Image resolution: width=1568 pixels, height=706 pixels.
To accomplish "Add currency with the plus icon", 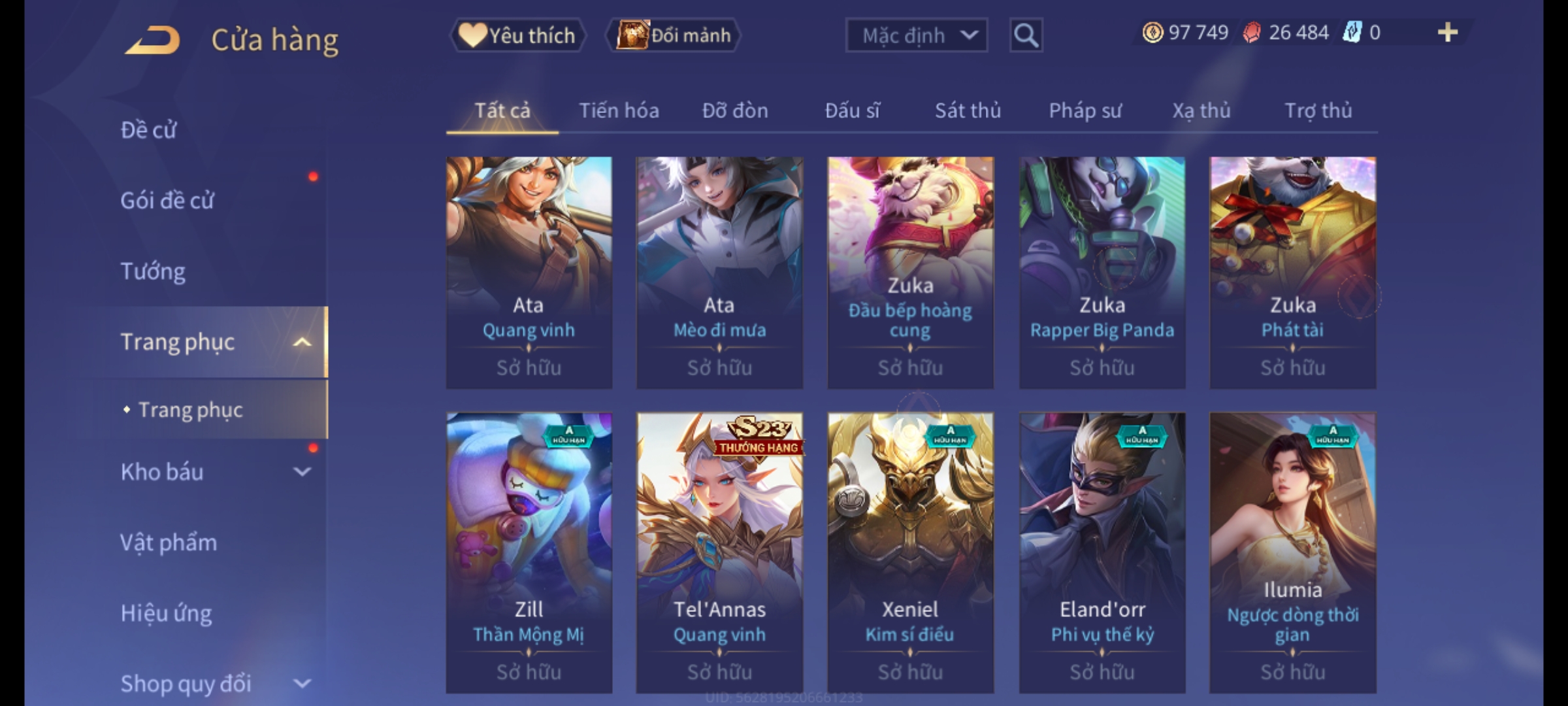I will [x=1448, y=33].
